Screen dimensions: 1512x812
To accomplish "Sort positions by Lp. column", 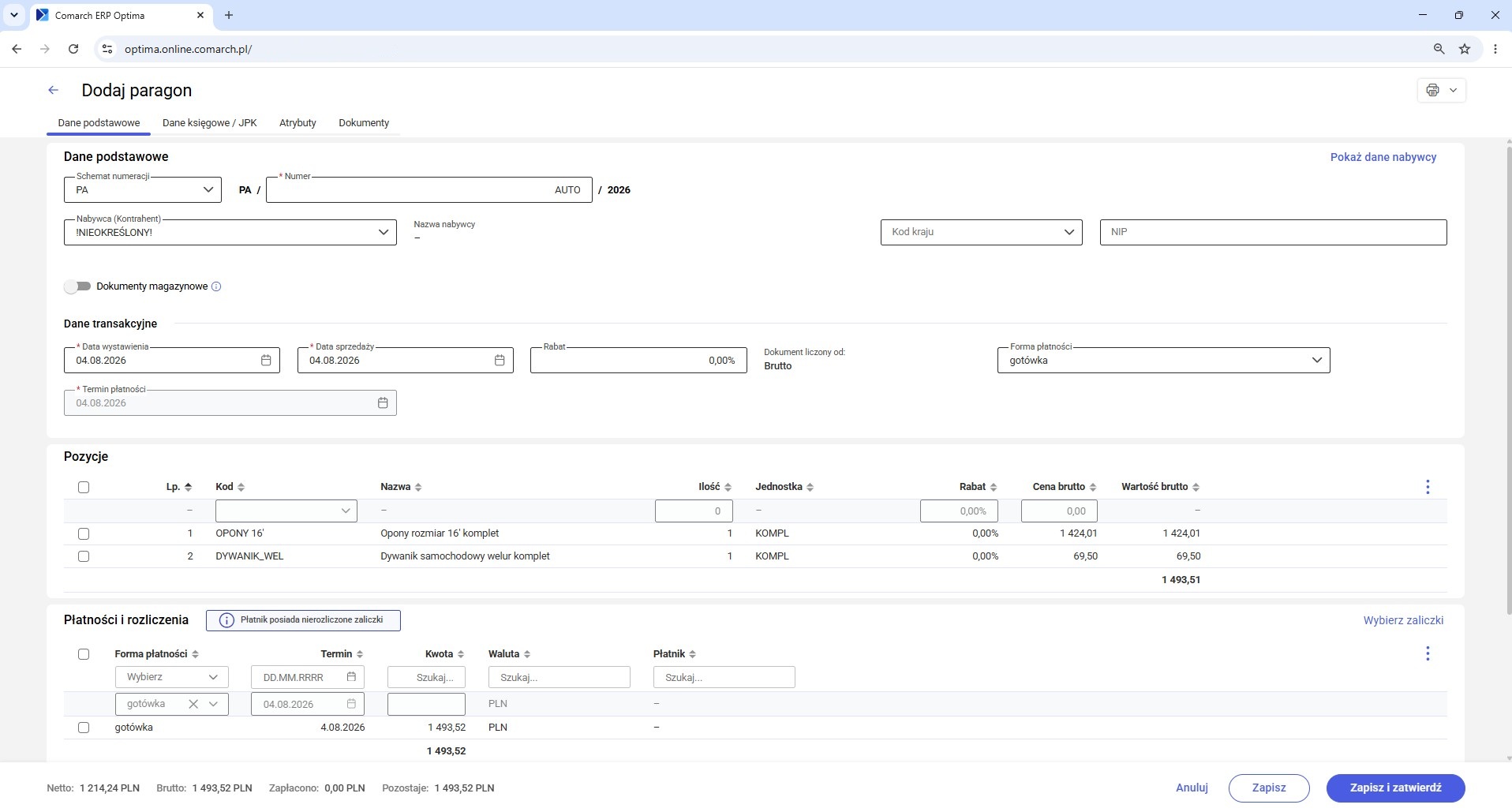I will (x=188, y=487).
